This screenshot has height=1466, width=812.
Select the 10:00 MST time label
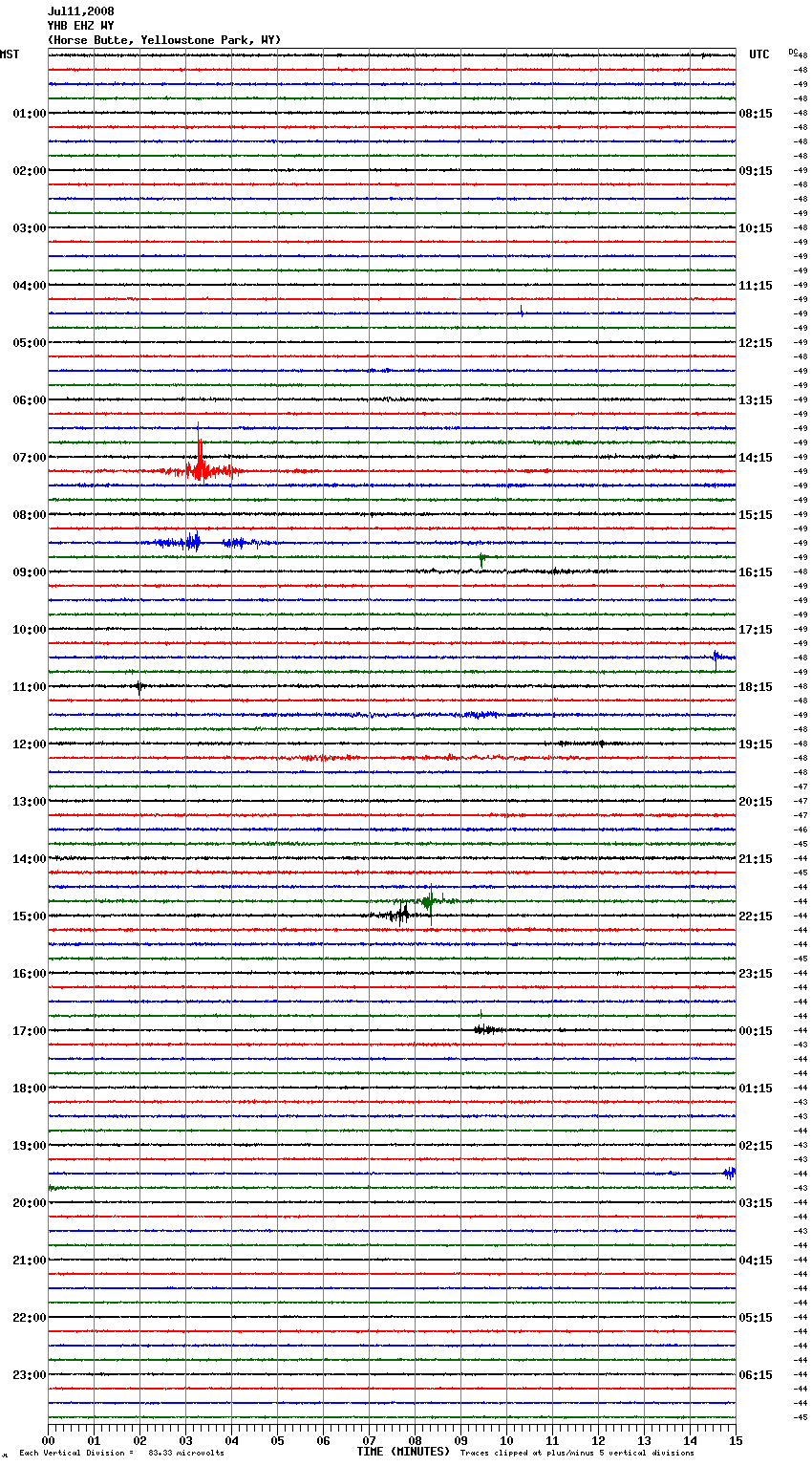click(x=30, y=630)
